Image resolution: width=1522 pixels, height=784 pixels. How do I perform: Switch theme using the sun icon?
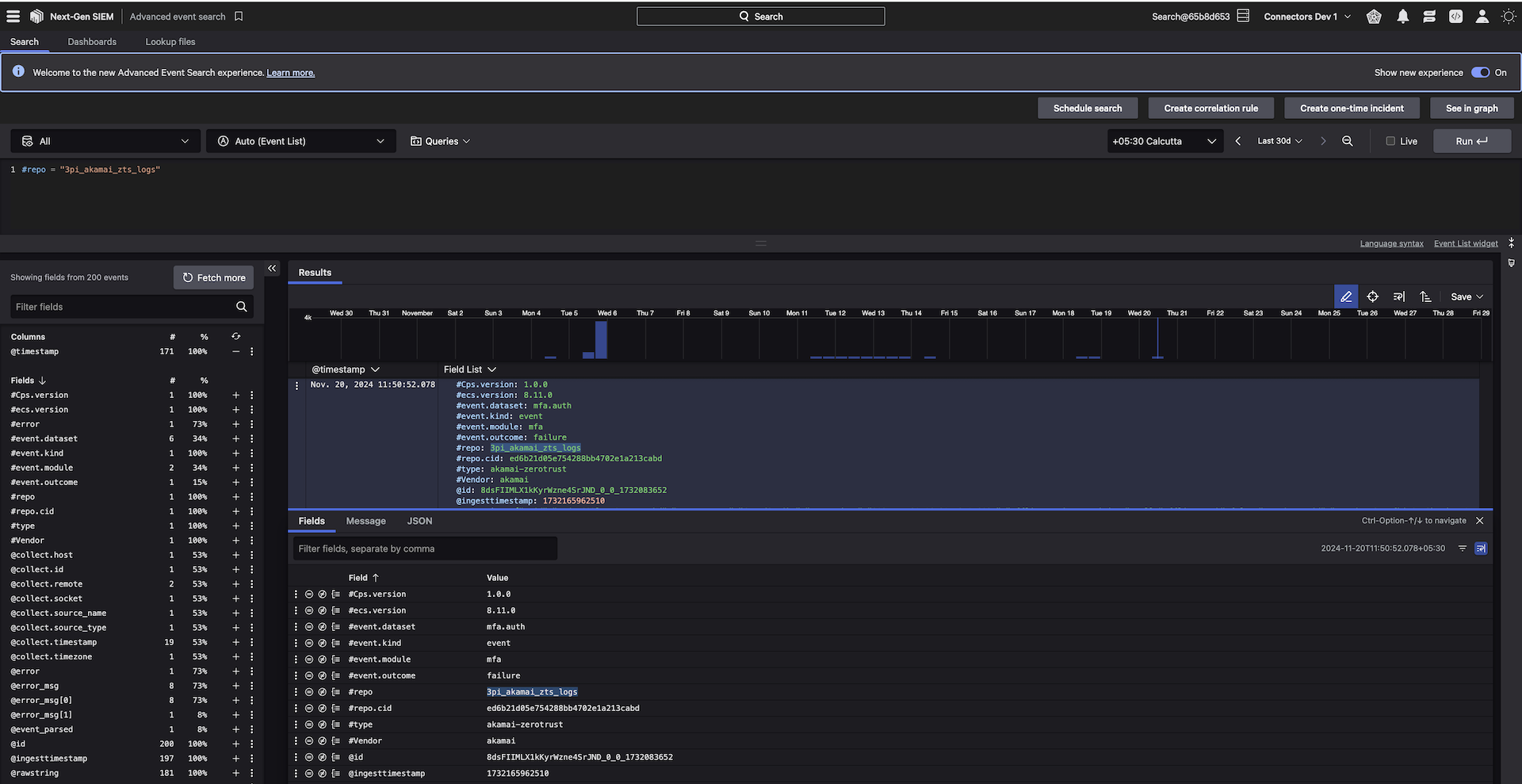click(x=1508, y=17)
